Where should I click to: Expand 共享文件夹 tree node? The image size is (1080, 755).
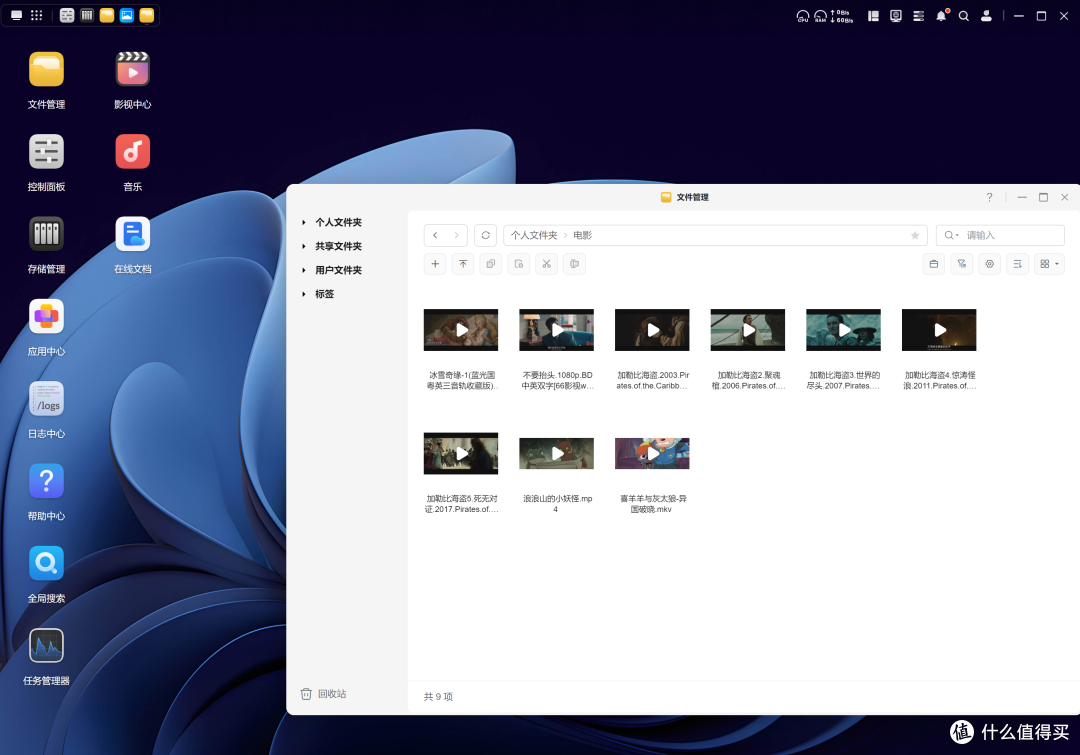click(304, 247)
